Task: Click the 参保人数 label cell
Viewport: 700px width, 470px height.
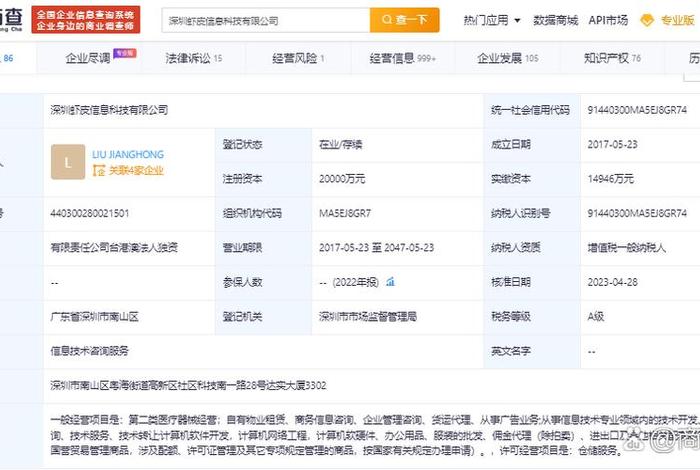Action: (x=263, y=282)
